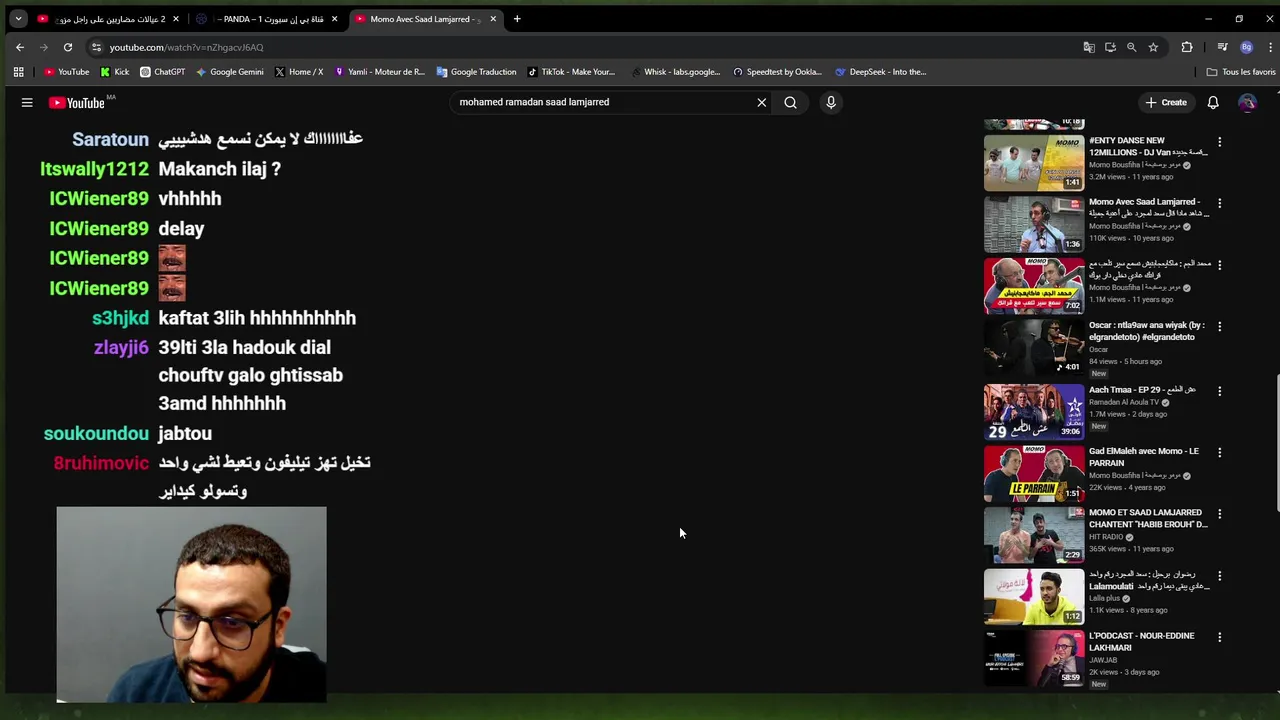Open the browser extensions puzzle icon
This screenshot has height=720, width=1280.
(x=1187, y=47)
